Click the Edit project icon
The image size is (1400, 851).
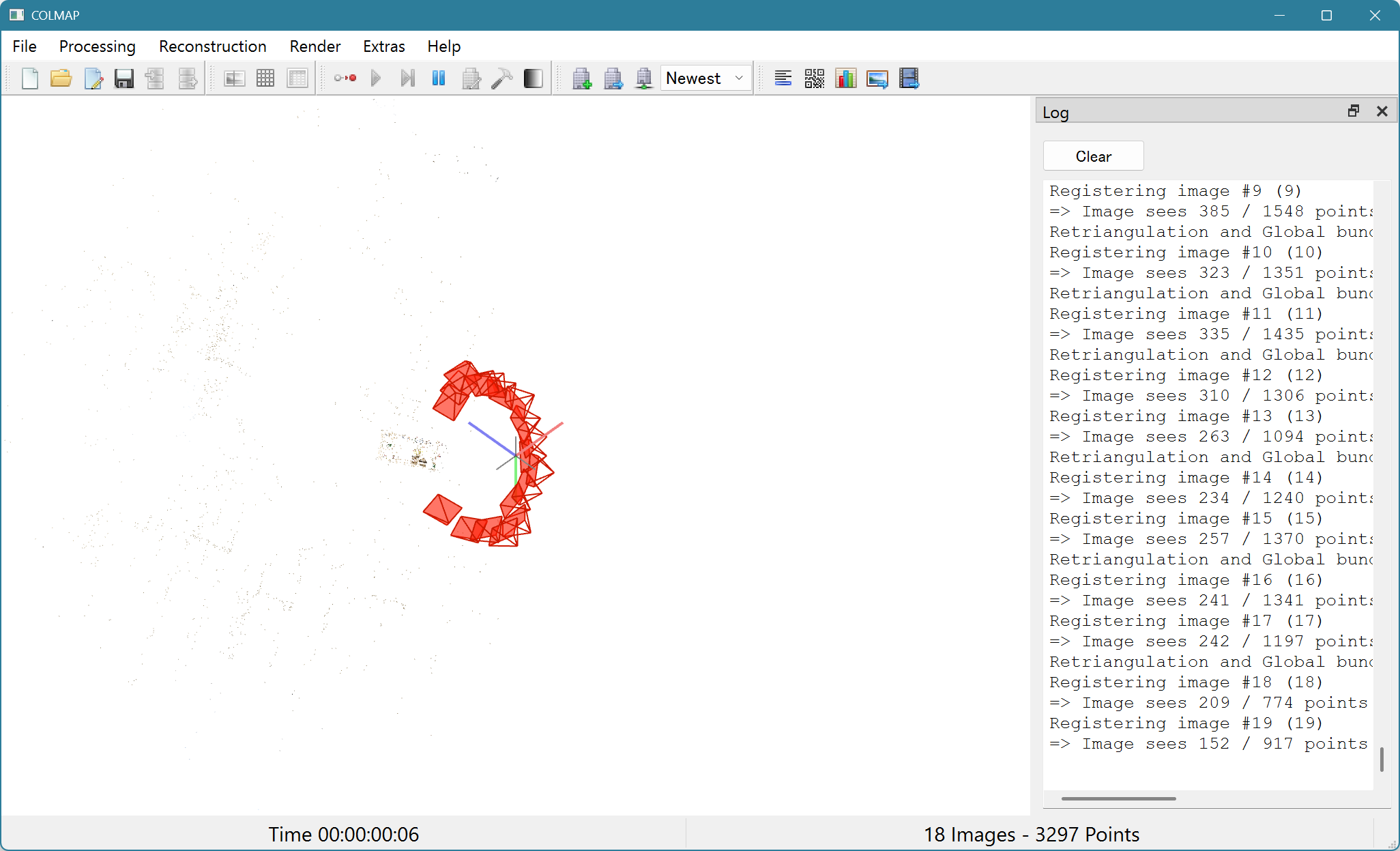(x=93, y=78)
